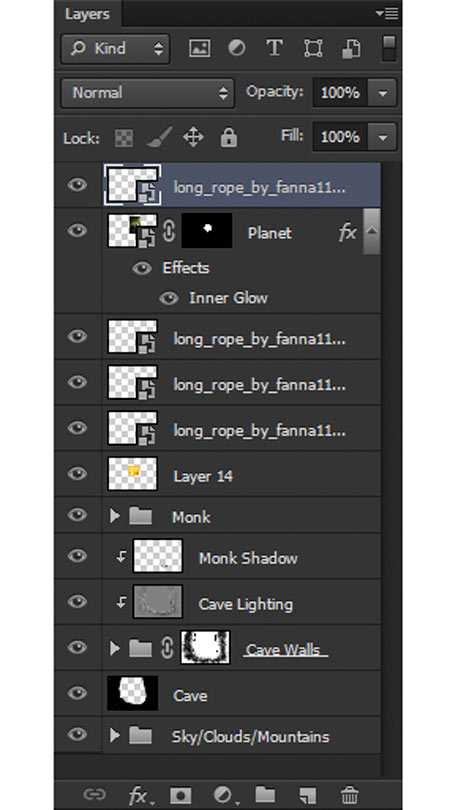Open the add layer style fx button
Screen dimensions: 450x810
tap(138, 796)
